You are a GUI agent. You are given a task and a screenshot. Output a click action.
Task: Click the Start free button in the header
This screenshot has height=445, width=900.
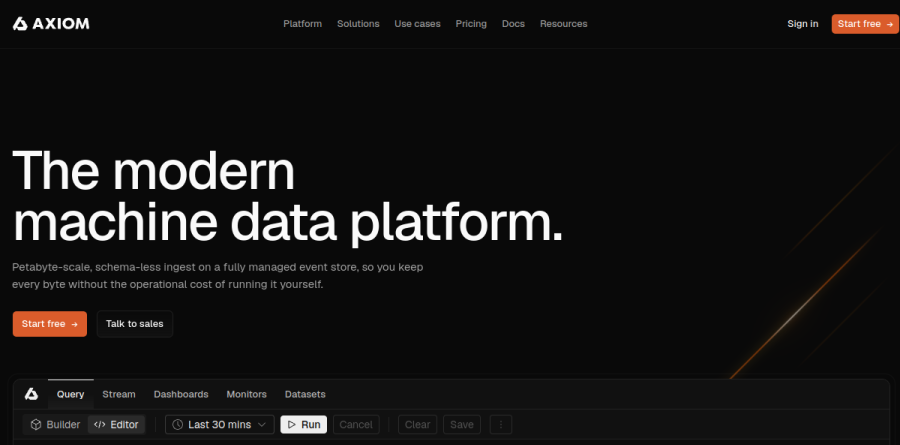(865, 24)
